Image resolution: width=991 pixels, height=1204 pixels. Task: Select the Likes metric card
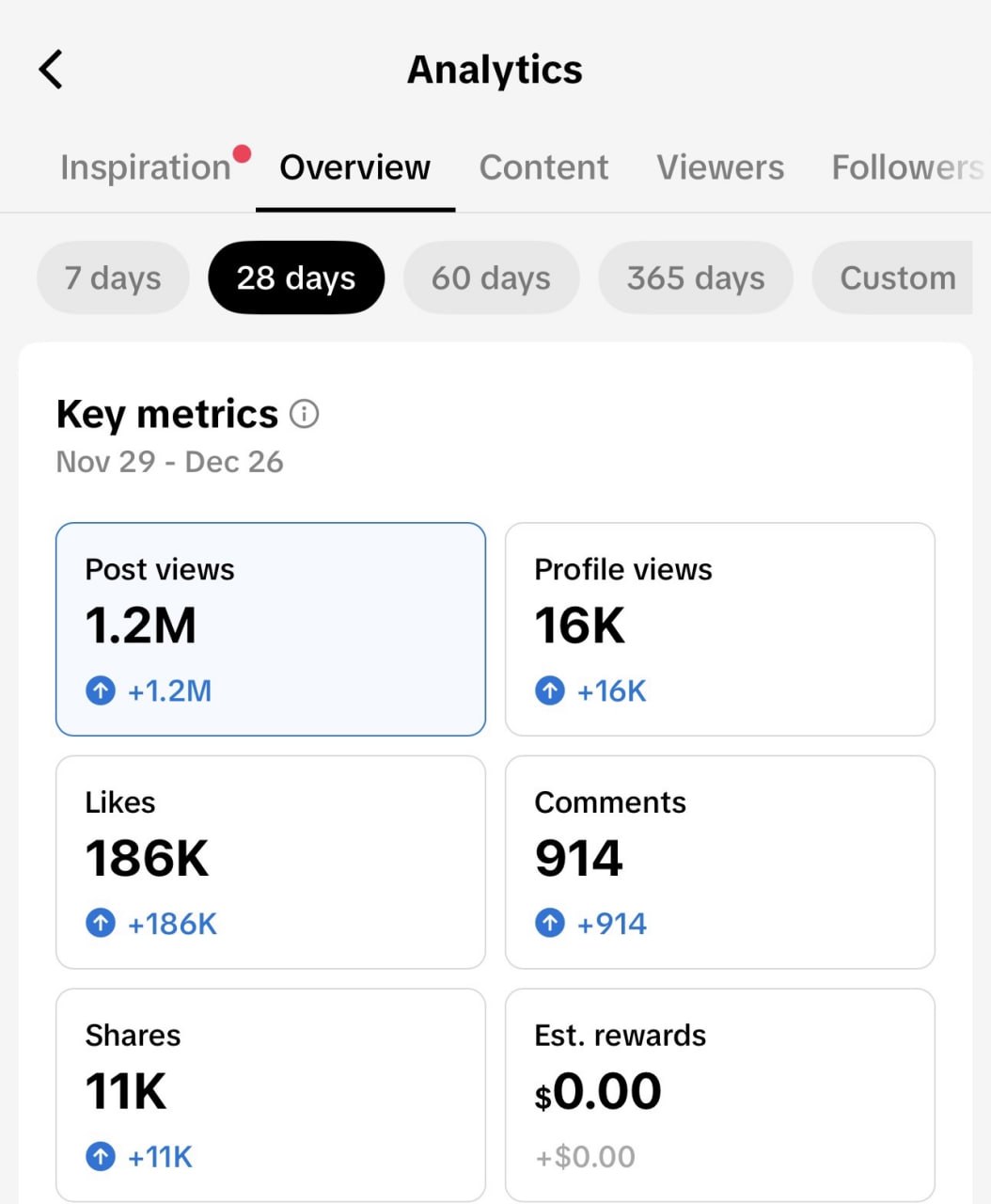tap(271, 862)
